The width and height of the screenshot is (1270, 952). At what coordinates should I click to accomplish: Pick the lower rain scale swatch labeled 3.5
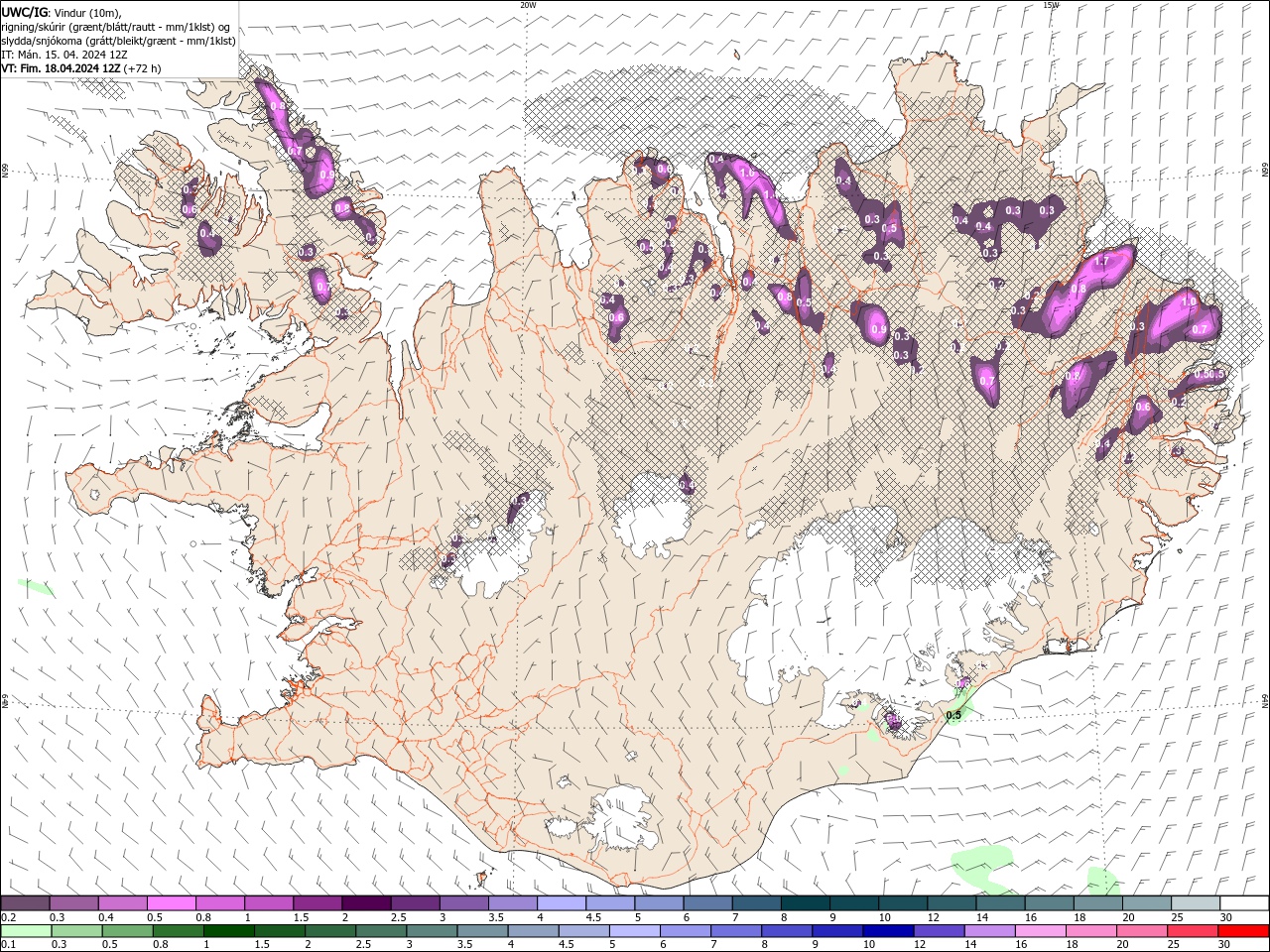(x=482, y=931)
